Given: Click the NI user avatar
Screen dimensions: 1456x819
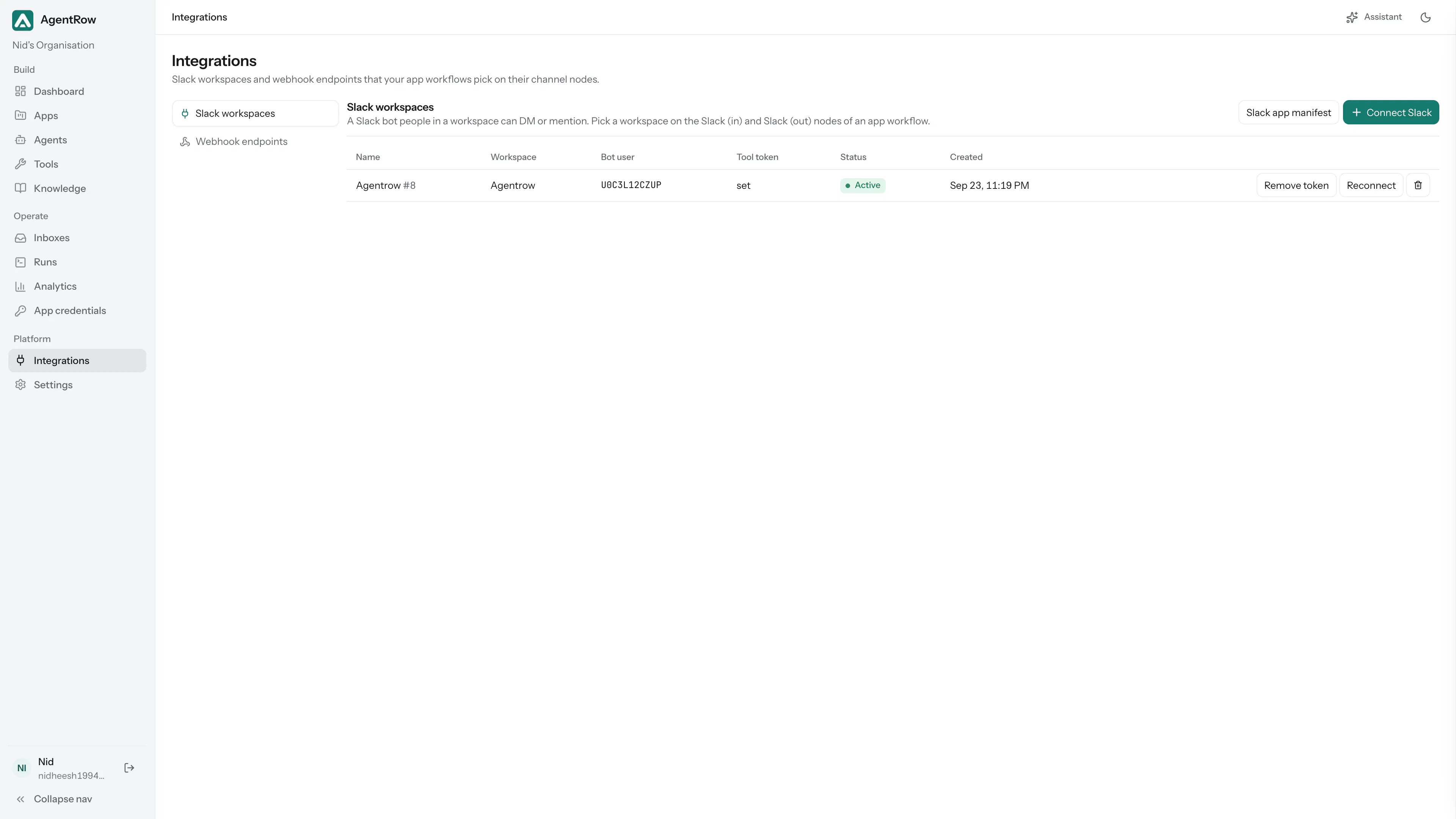Looking at the screenshot, I should pos(22,768).
